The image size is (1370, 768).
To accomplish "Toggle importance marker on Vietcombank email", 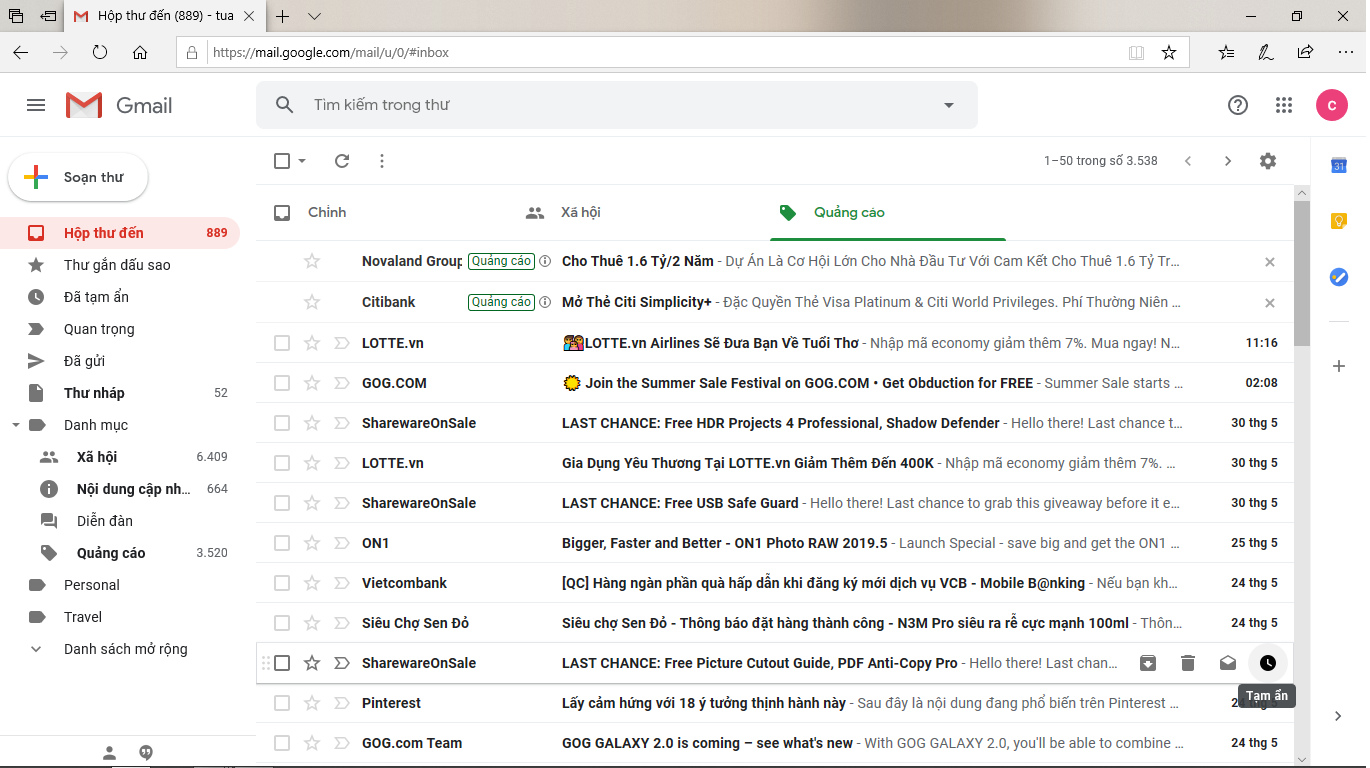I will point(341,583).
